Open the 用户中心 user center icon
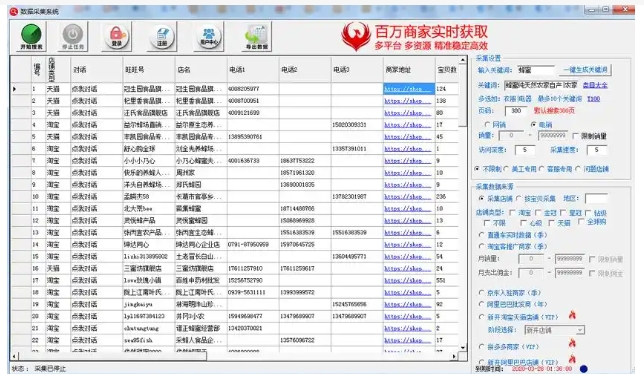644x374 pixels. tap(209, 37)
